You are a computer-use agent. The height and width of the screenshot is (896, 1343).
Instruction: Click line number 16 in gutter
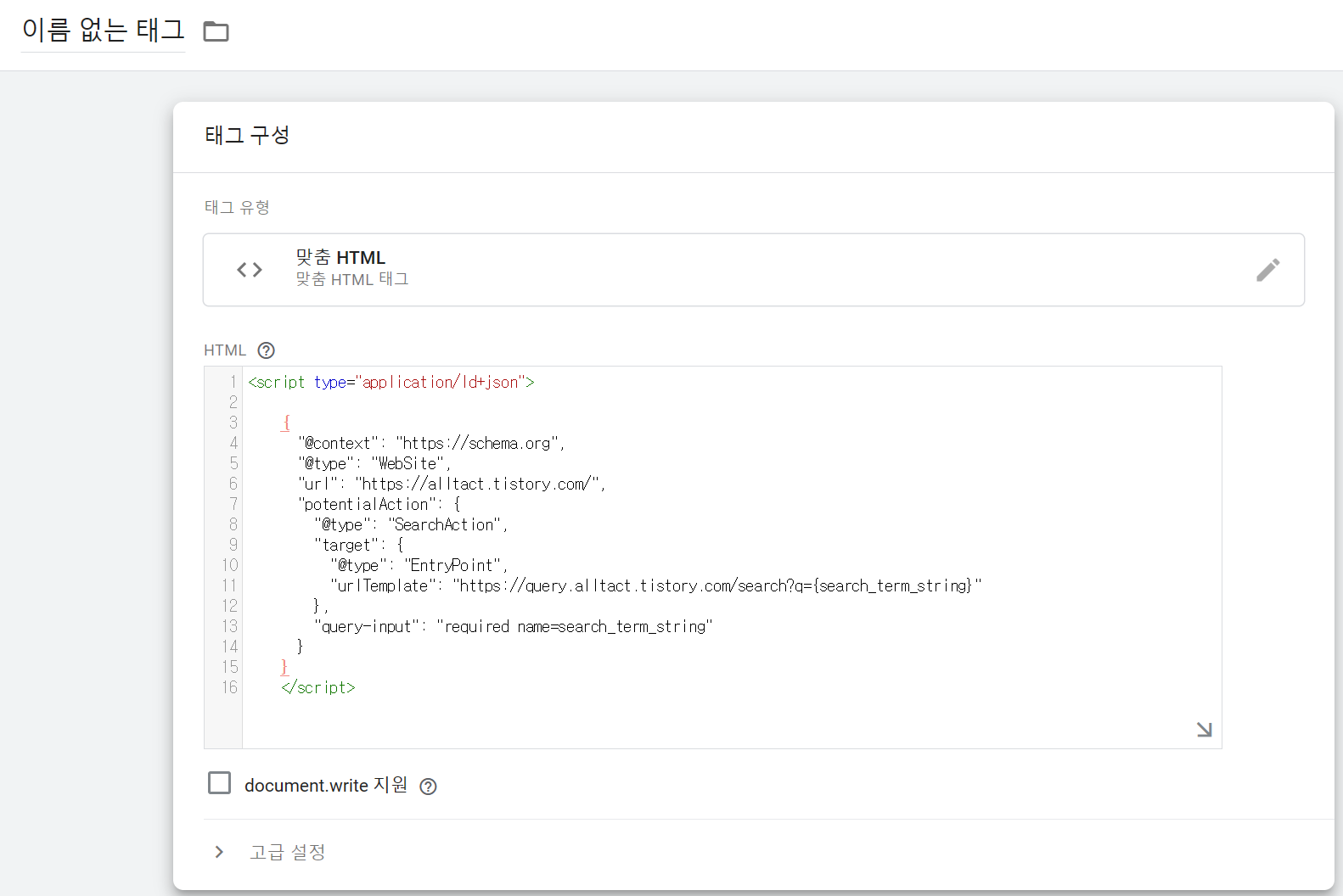coord(230,688)
